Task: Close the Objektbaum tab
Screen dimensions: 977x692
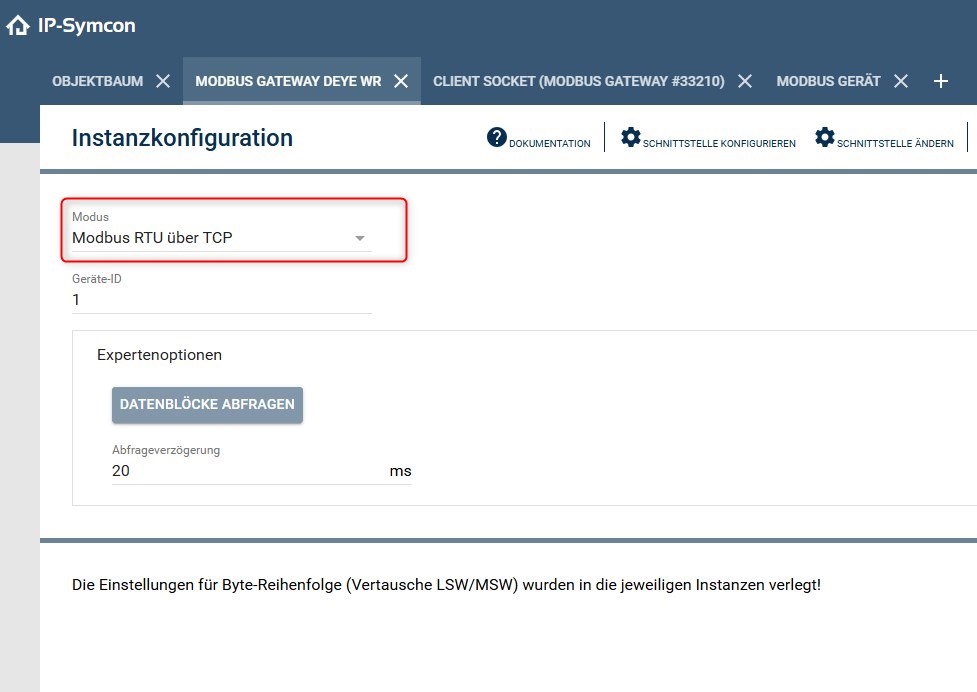Action: (163, 81)
